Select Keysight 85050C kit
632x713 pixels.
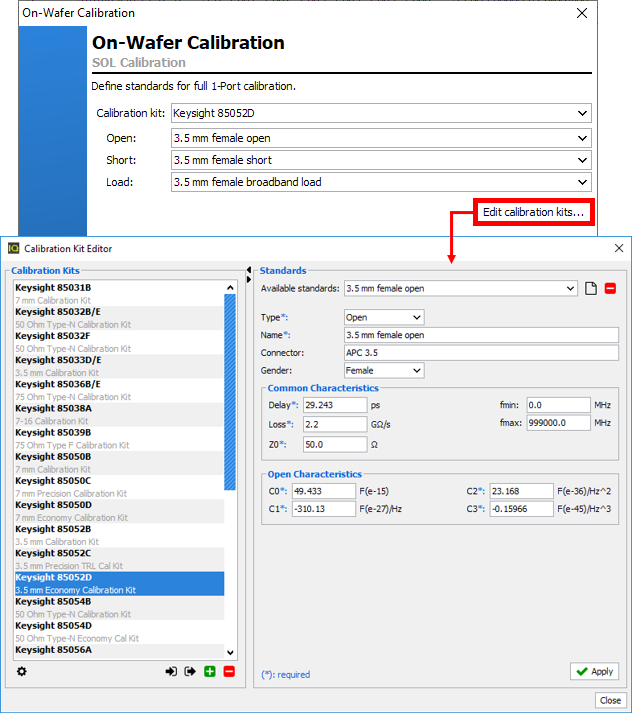click(119, 487)
